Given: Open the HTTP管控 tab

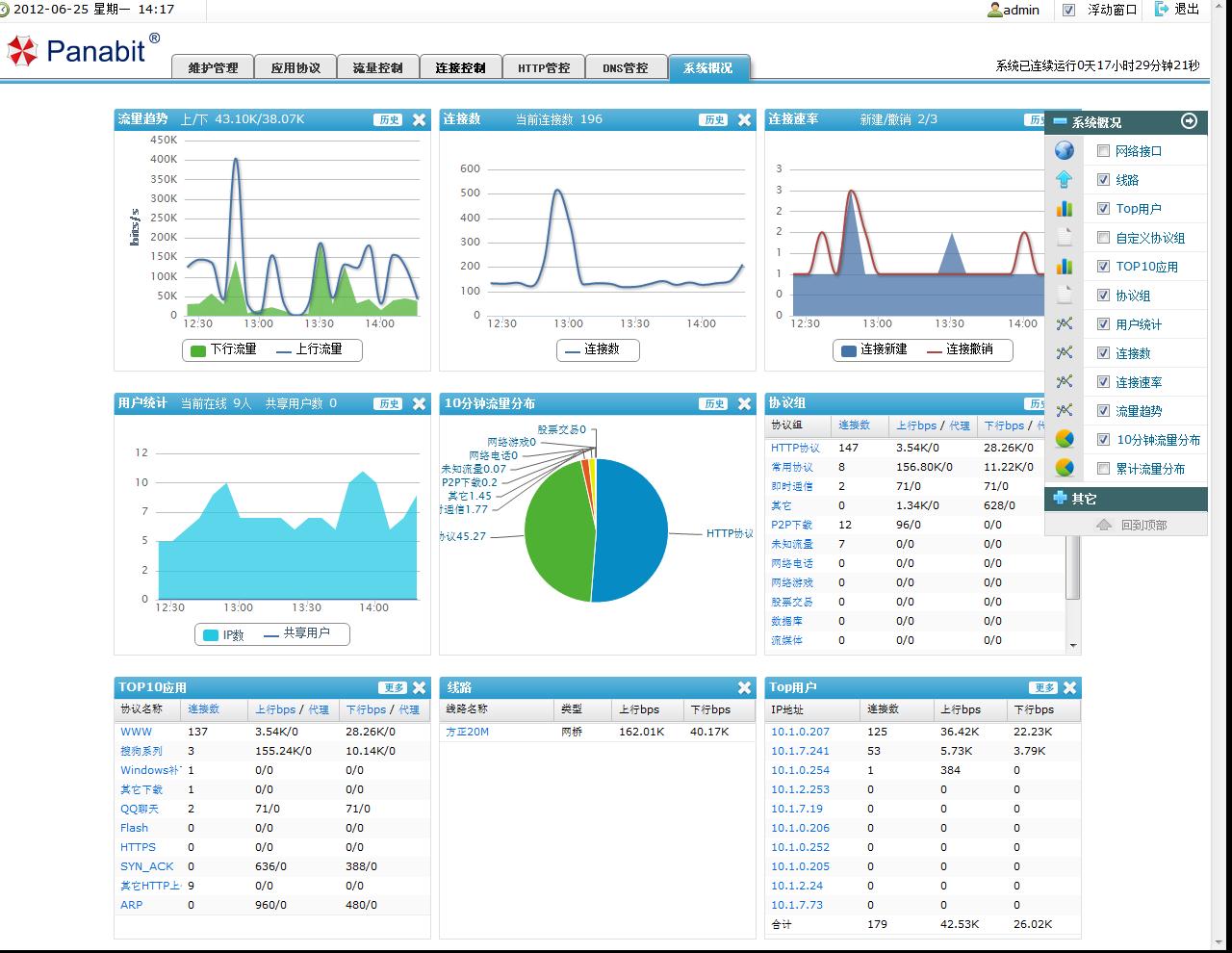Looking at the screenshot, I should [544, 67].
